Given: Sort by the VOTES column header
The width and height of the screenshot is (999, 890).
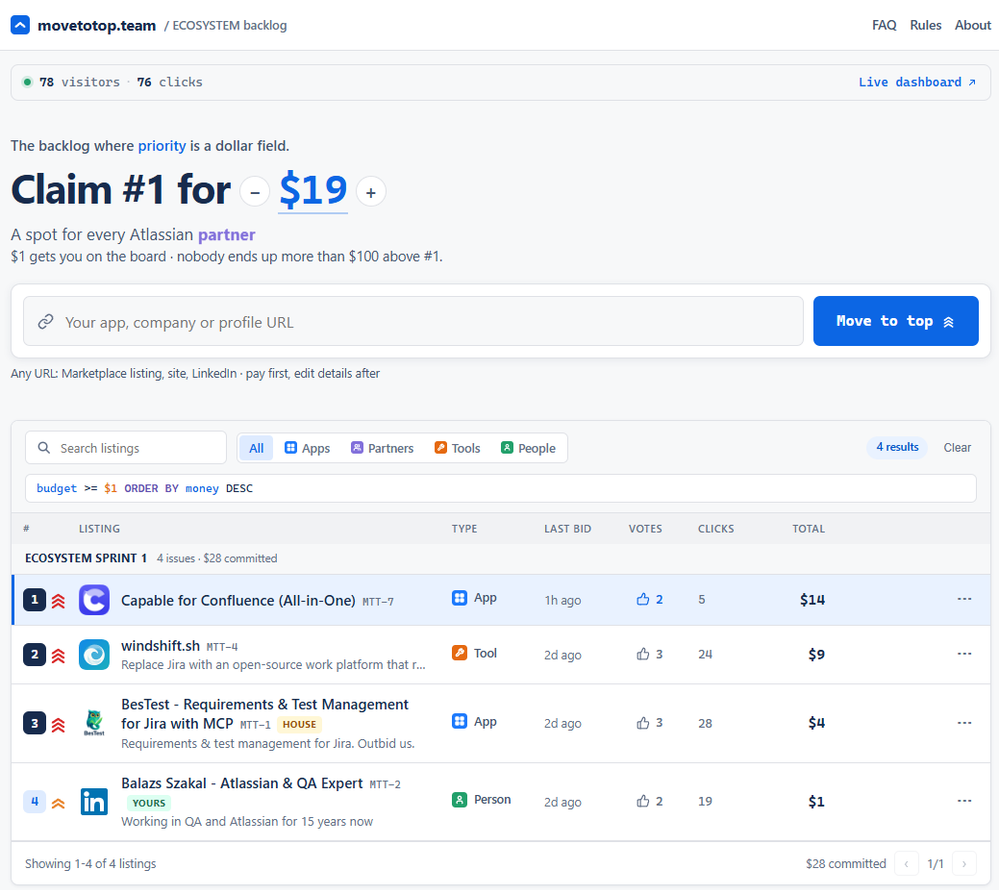Looking at the screenshot, I should click(645, 529).
